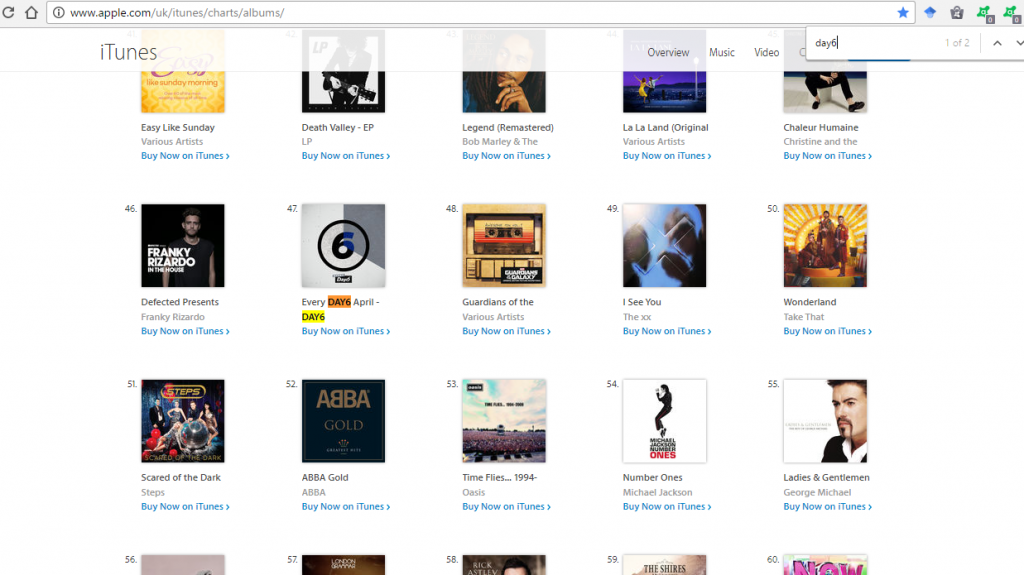This screenshot has height=575, width=1024.
Task: Open the blue diamond extension icon
Action: coord(930,12)
